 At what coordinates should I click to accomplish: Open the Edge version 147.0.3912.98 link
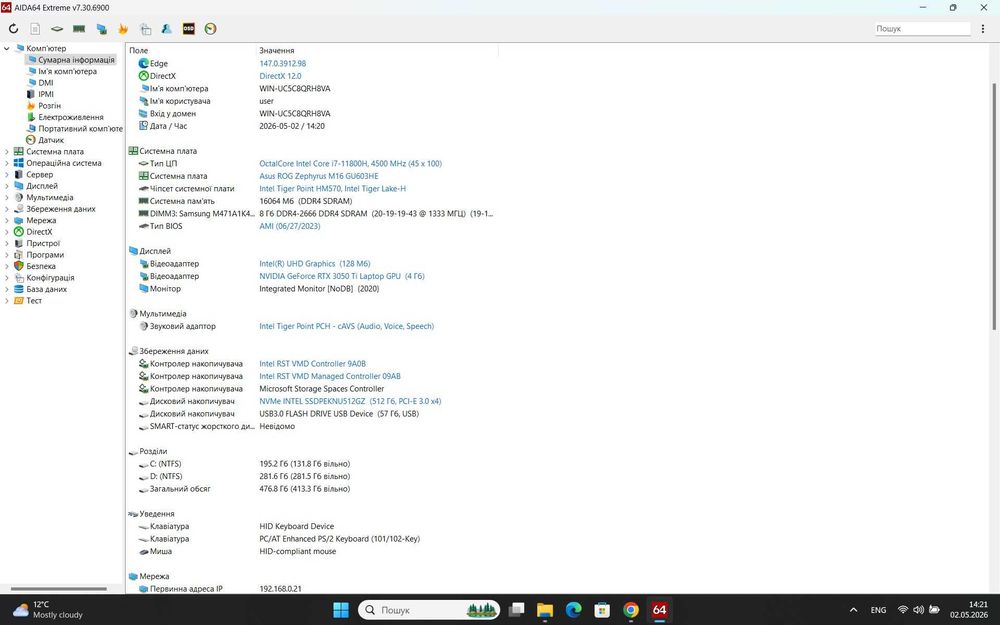[x=283, y=64]
